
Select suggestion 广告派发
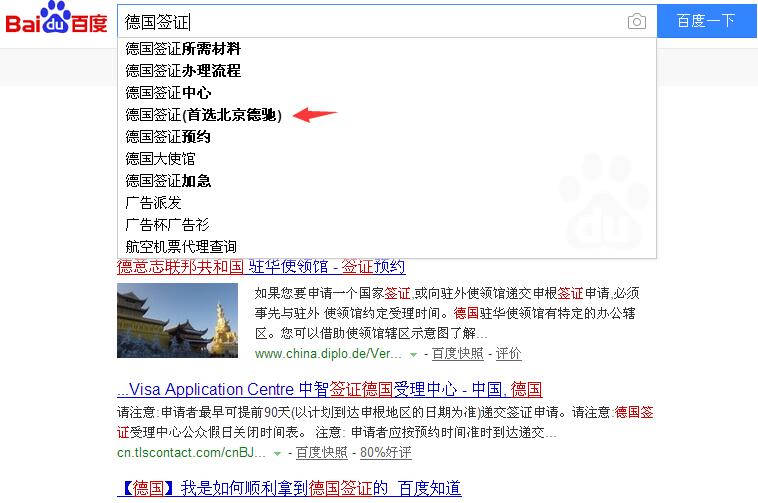click(386, 202)
